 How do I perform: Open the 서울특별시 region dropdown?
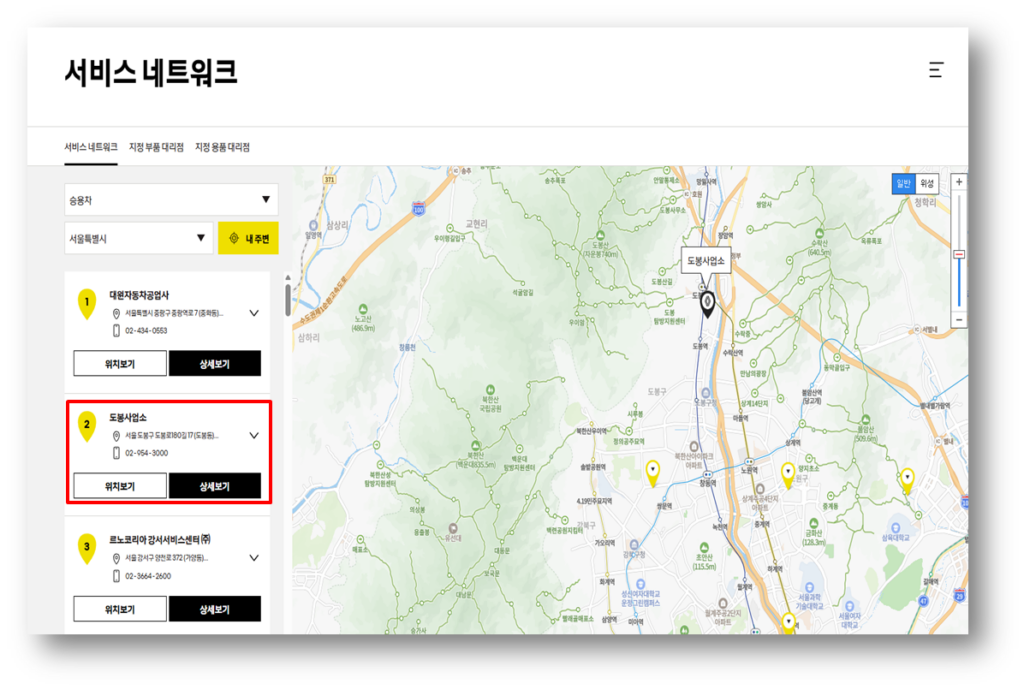137,238
